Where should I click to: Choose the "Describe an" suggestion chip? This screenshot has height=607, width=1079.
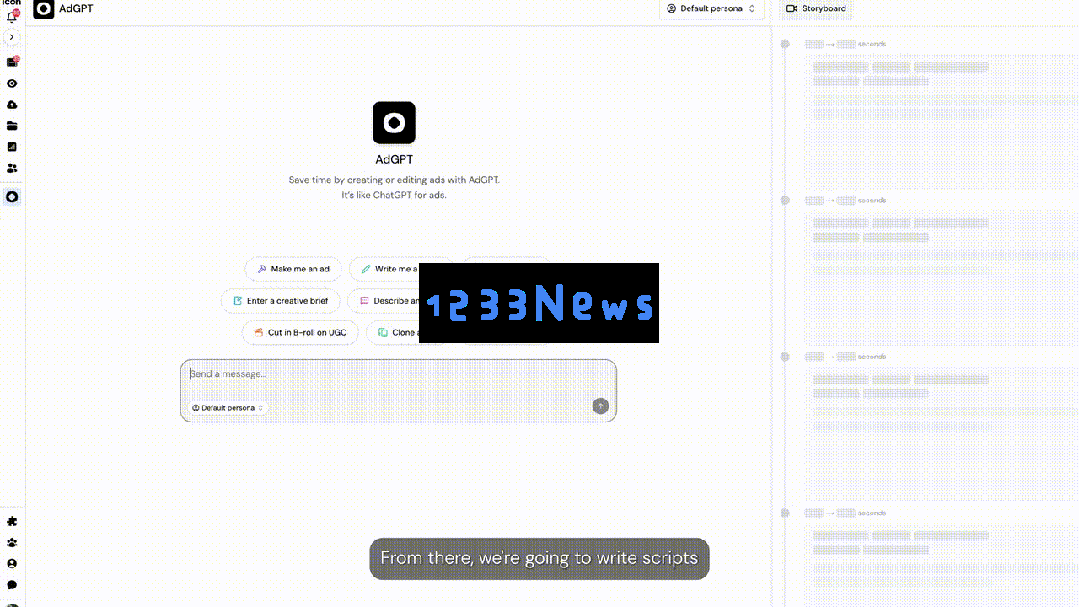[x=384, y=301]
